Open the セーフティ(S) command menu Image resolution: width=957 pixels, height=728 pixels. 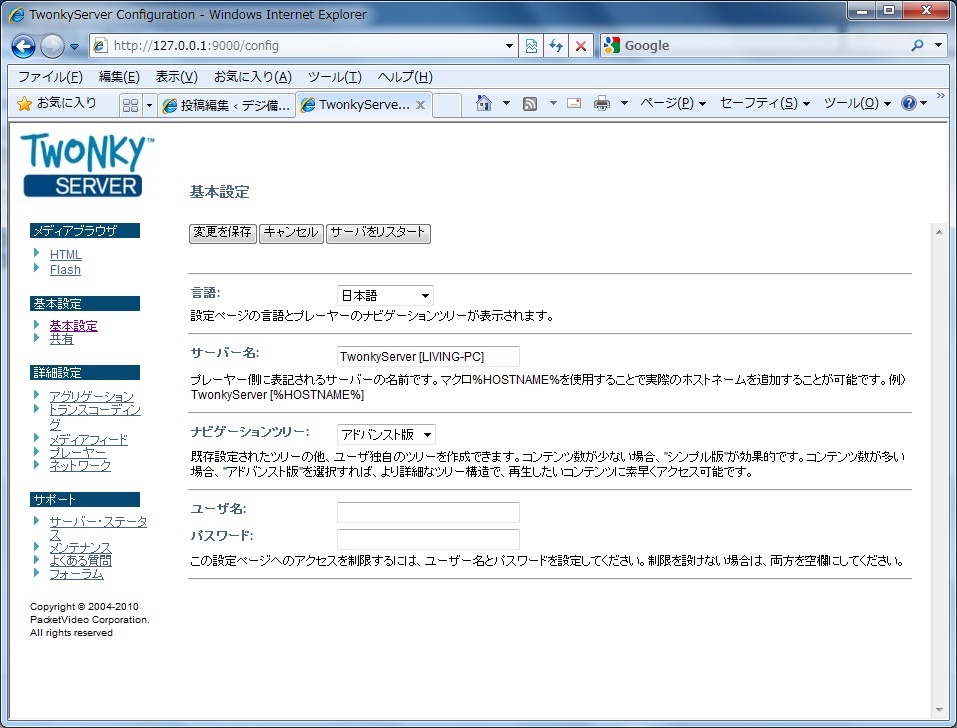click(x=765, y=103)
